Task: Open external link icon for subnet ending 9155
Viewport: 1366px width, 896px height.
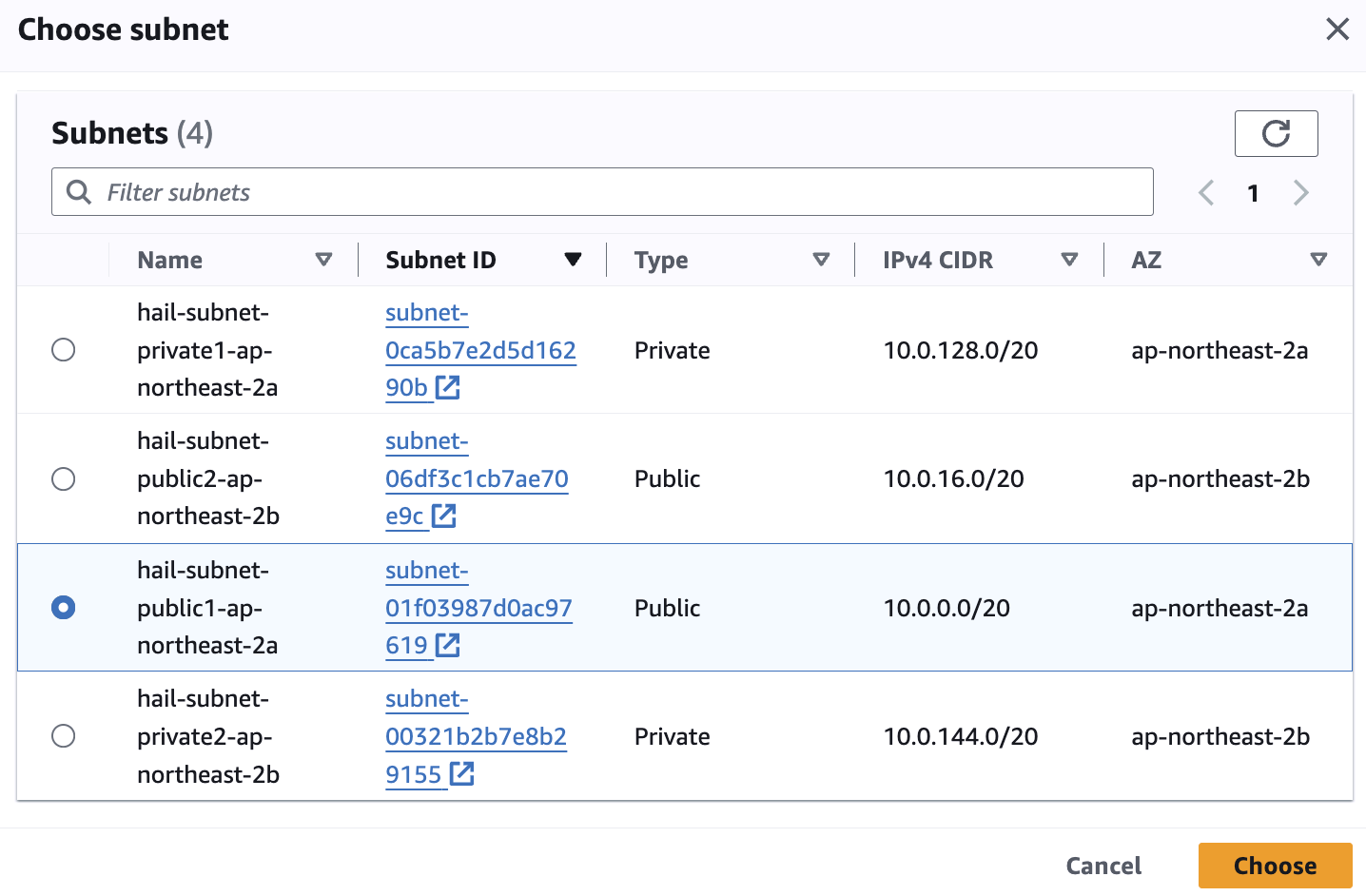Action: [x=462, y=774]
